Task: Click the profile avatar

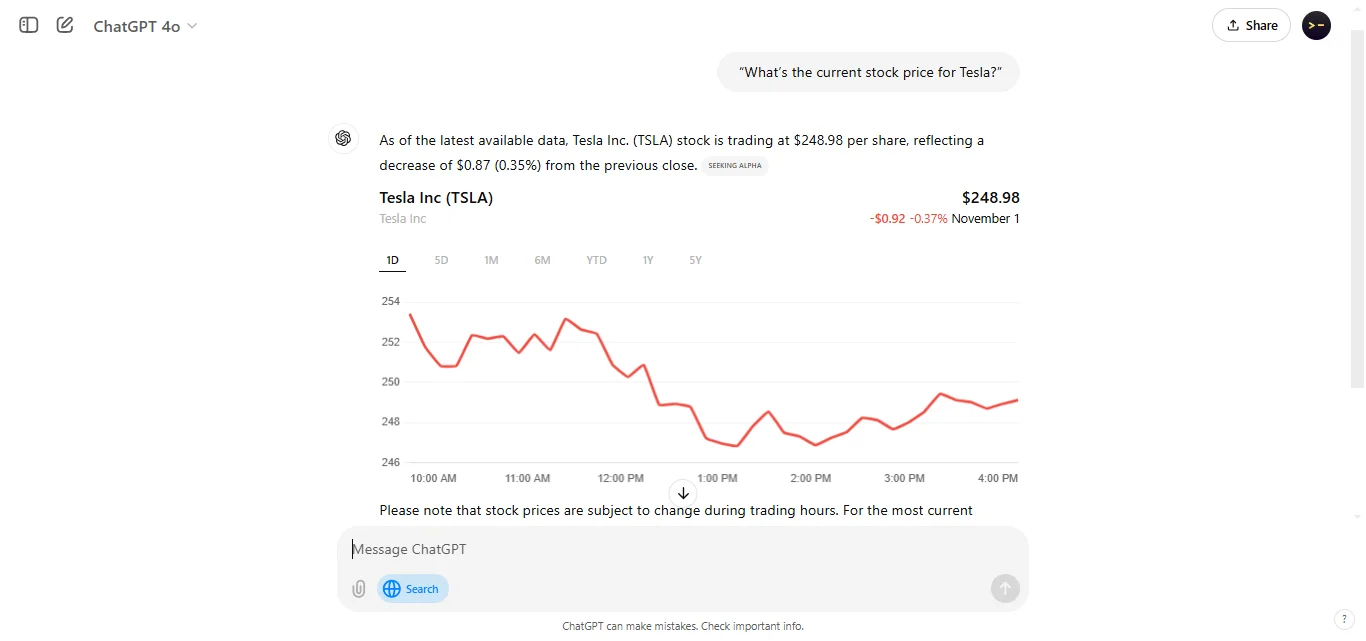Action: [1316, 25]
